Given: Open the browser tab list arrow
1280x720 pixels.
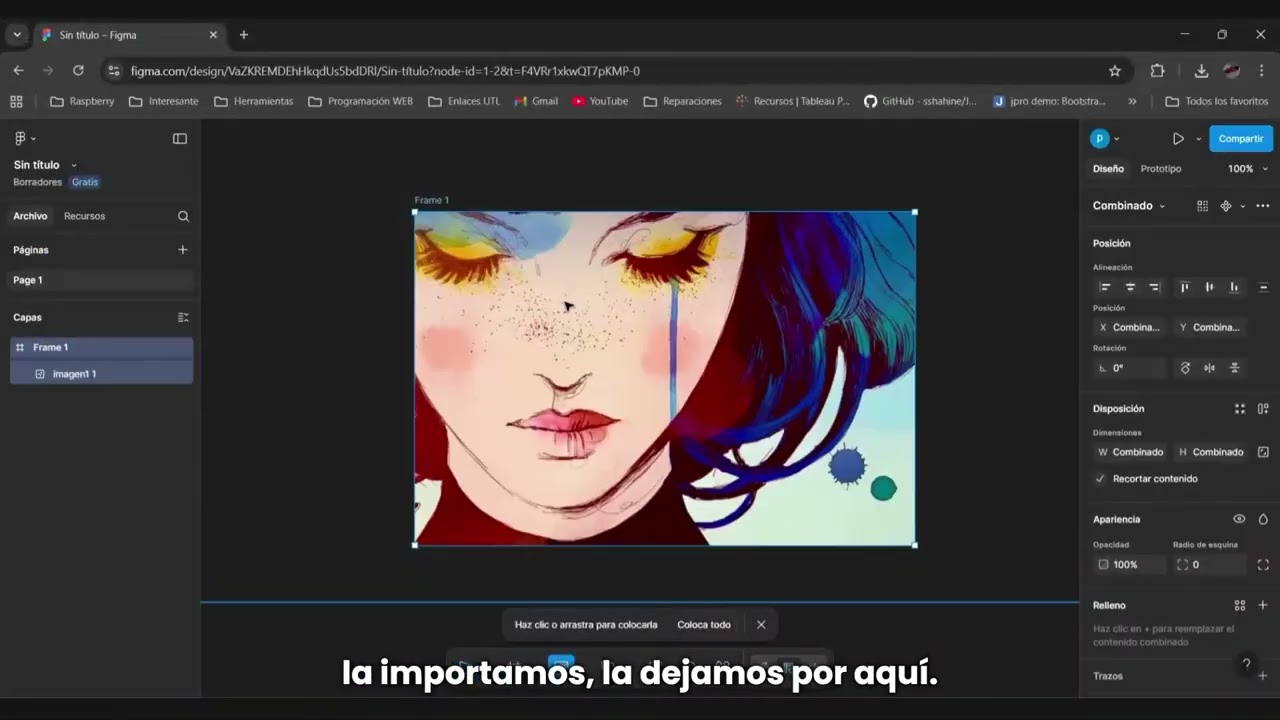Looking at the screenshot, I should pyautogui.click(x=17, y=35).
